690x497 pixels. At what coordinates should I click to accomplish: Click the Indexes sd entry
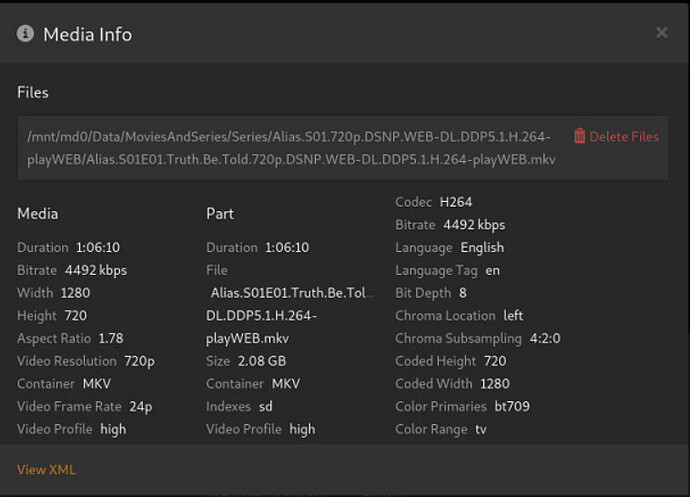266,406
